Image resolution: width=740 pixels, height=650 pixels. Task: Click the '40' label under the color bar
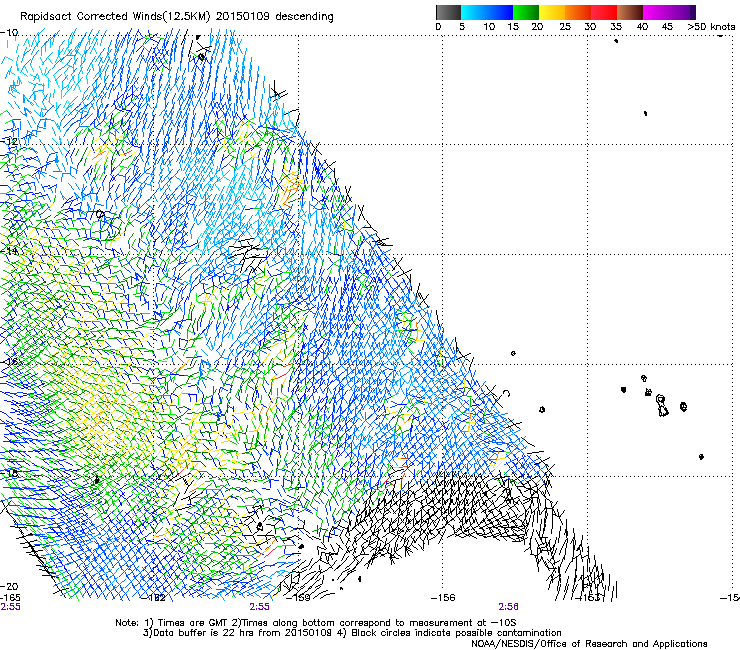click(x=642, y=27)
